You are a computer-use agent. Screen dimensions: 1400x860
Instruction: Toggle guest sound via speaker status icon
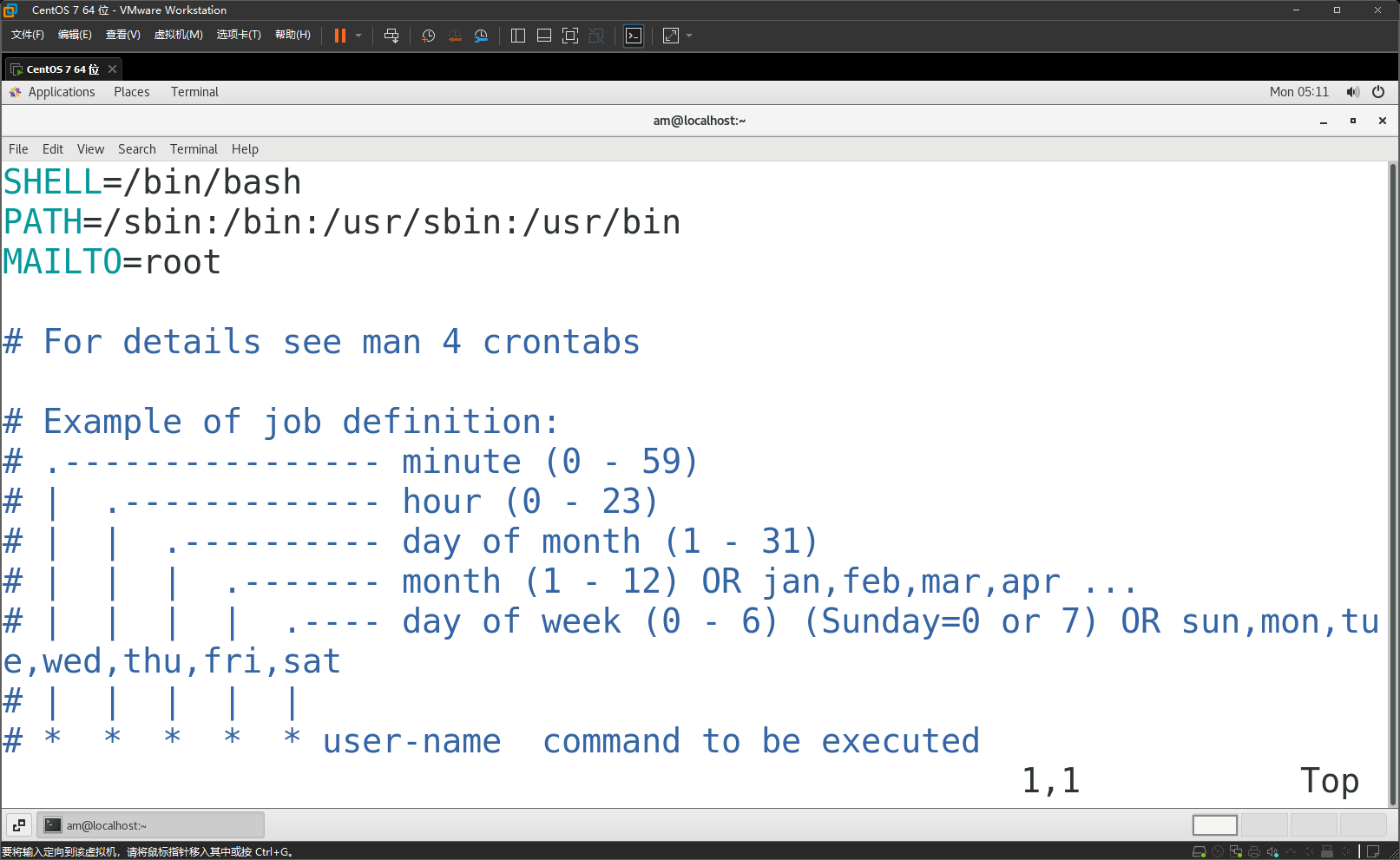pyautogui.click(x=1272, y=851)
